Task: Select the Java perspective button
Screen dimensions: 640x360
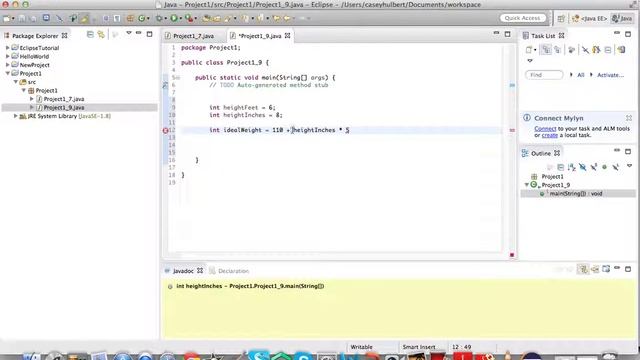Action: 622,18
